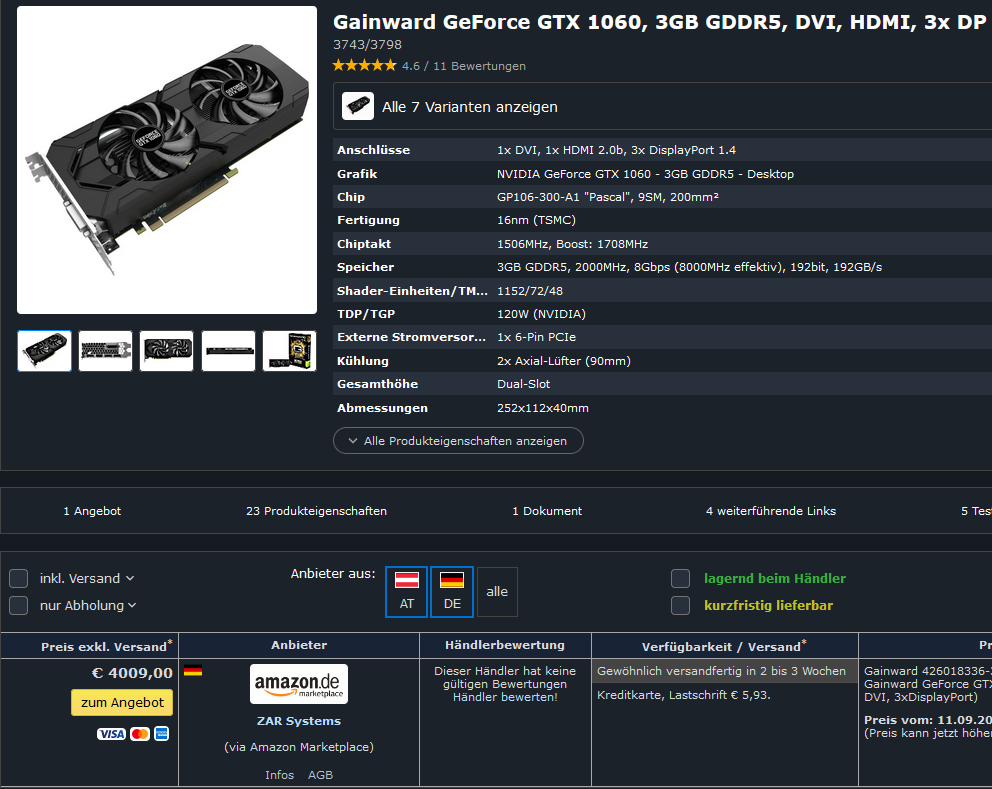Click the Händler bewerten! link
Viewport: 992px width, 789px height.
(x=505, y=697)
